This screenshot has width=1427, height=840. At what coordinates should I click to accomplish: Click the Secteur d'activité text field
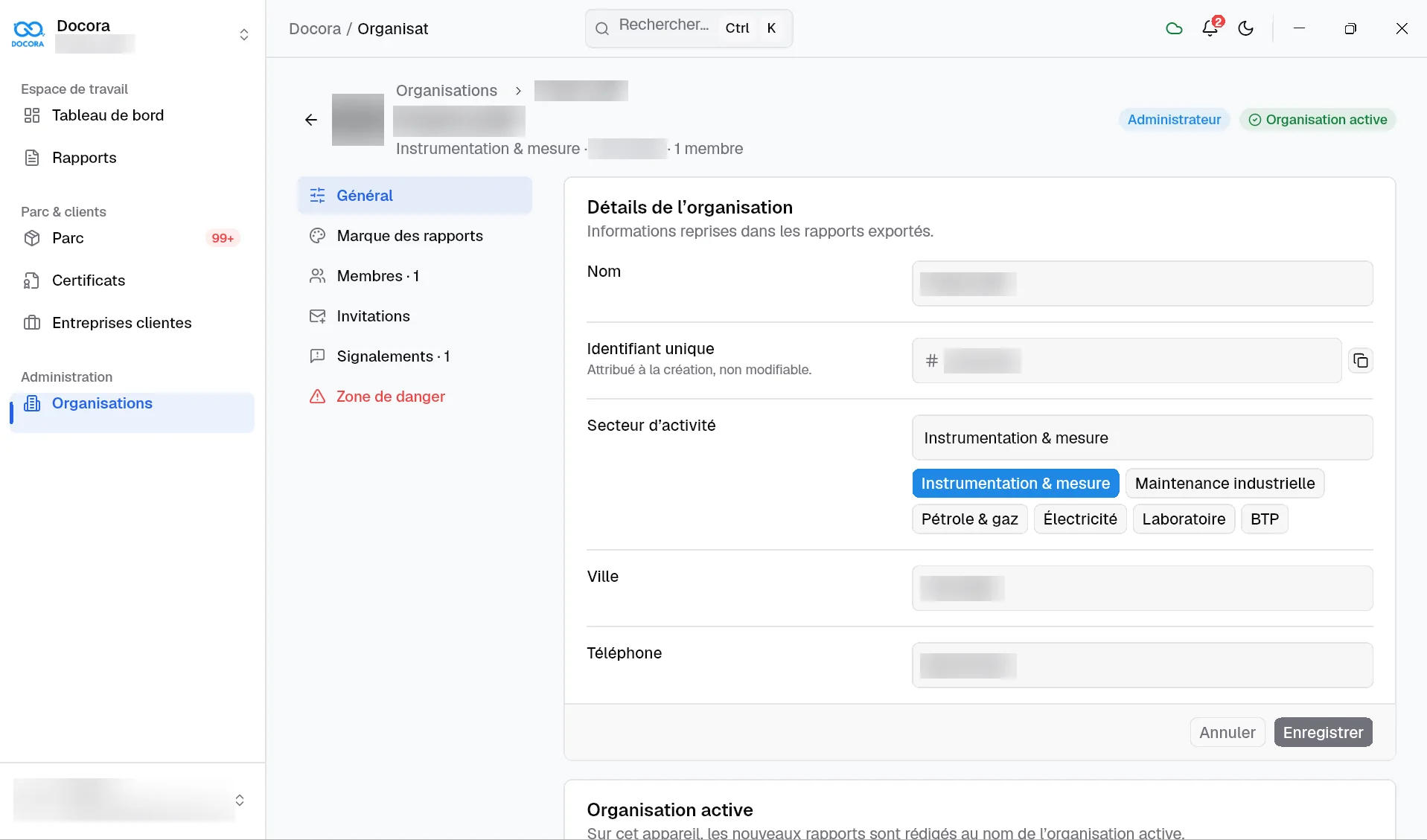[x=1142, y=437]
